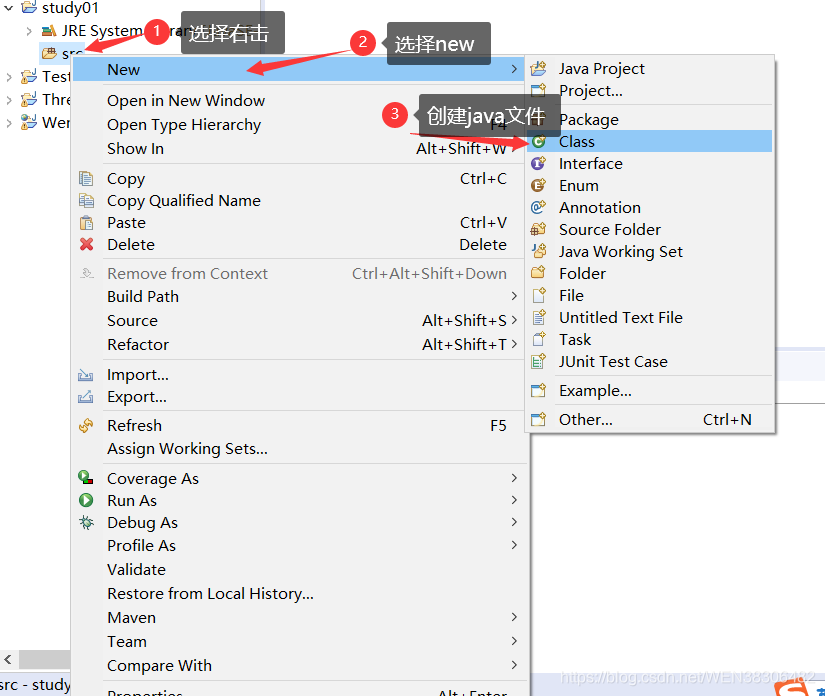Click the Example... wizard icon
Image resolution: width=825 pixels, height=696 pixels.
tap(538, 390)
